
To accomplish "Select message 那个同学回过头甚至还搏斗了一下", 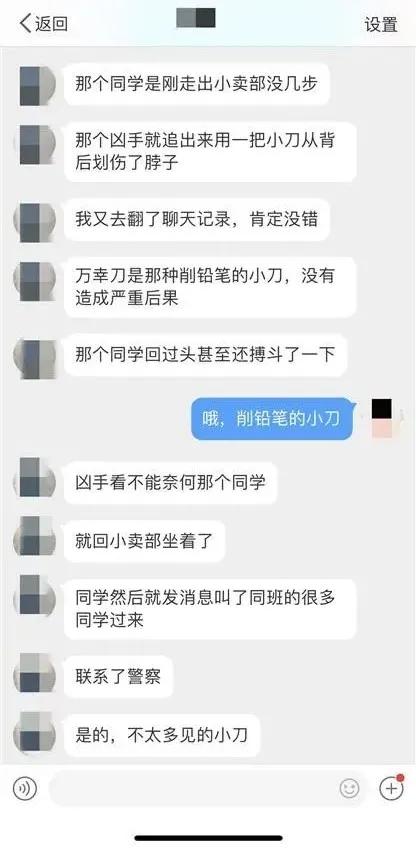I will (x=206, y=355).
